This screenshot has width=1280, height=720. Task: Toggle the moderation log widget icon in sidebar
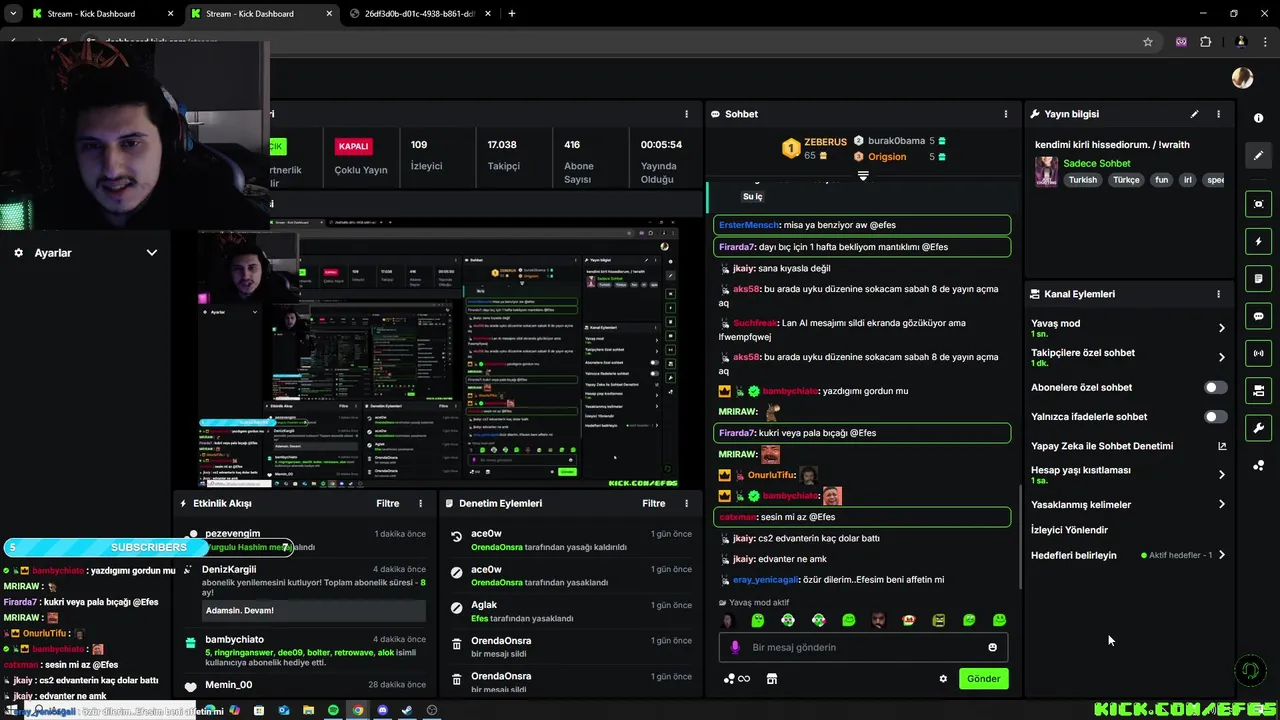tap(1258, 278)
